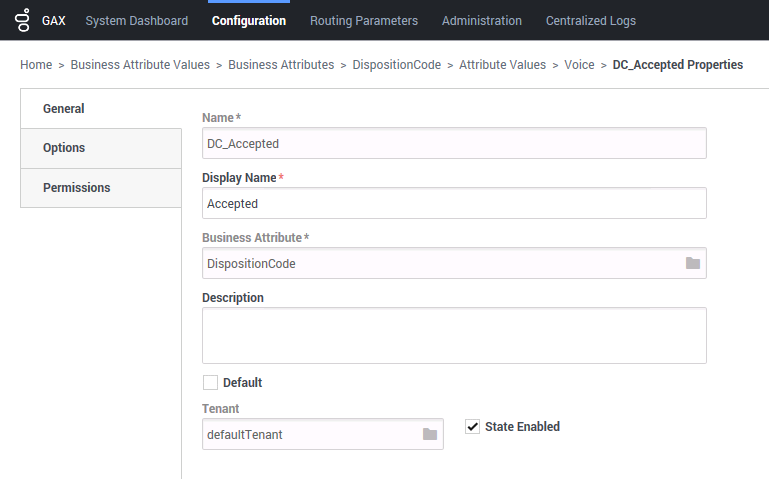Image resolution: width=769 pixels, height=479 pixels.
Task: Uncheck the State Enabled checkbox
Action: pos(473,426)
